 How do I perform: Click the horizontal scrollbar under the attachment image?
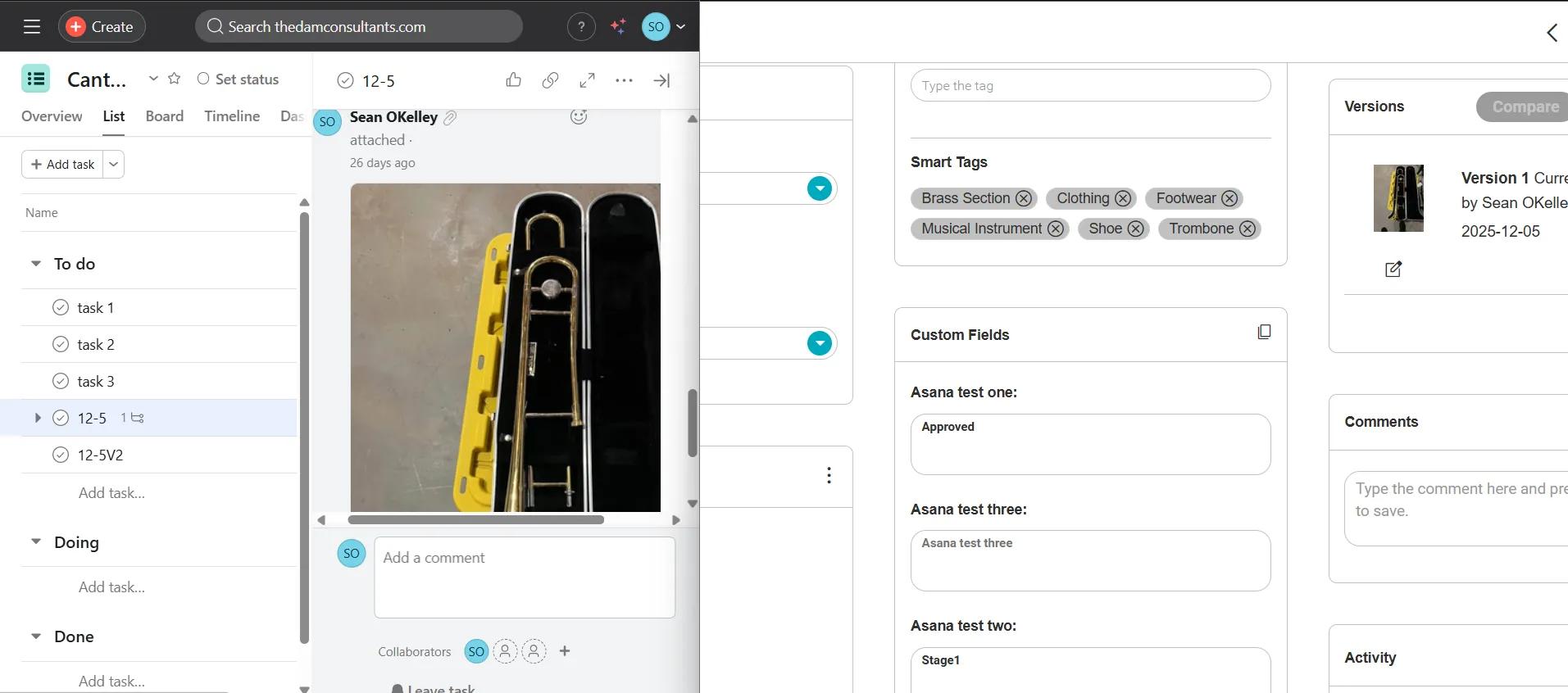pyautogui.click(x=475, y=520)
